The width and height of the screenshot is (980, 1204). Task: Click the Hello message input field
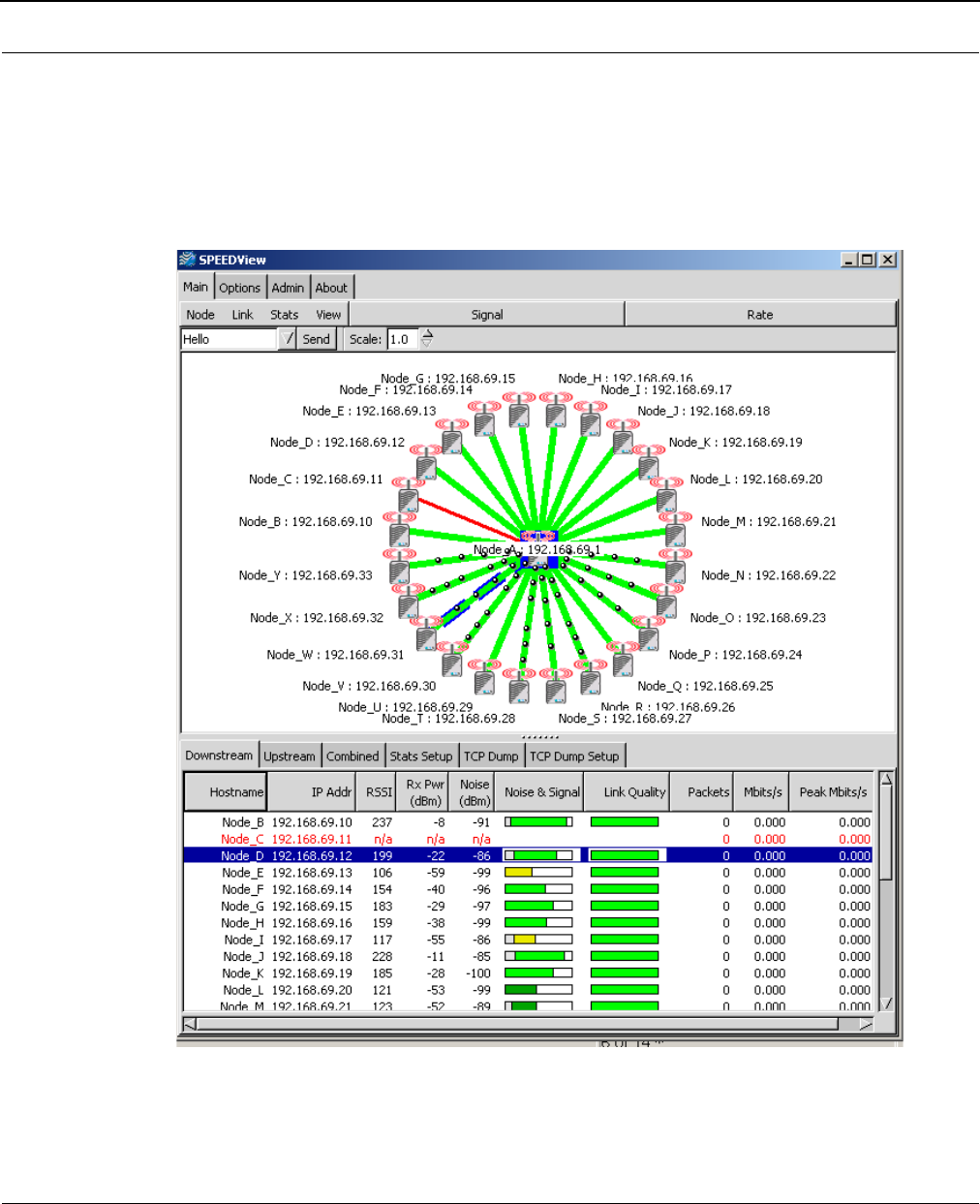pyautogui.click(x=230, y=339)
